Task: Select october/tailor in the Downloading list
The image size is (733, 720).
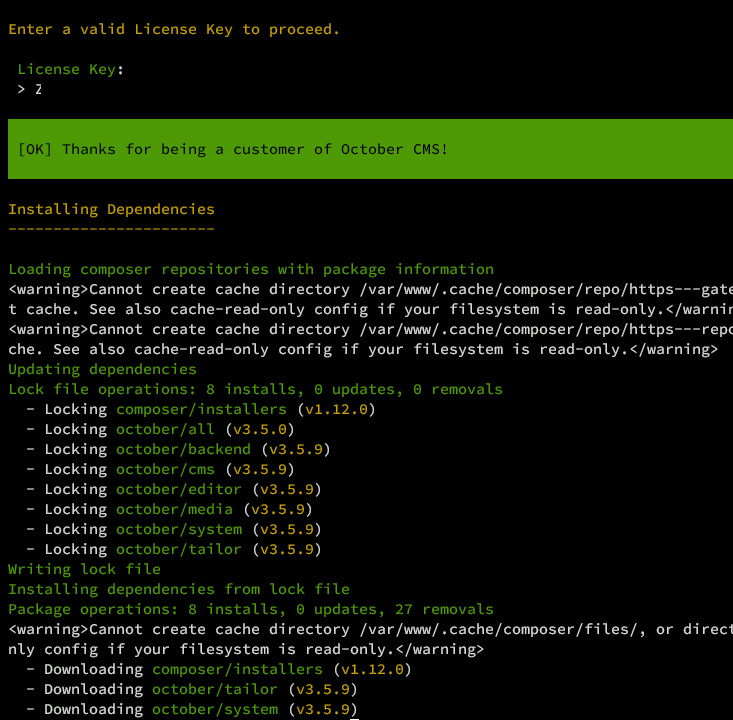Action: 215,689
